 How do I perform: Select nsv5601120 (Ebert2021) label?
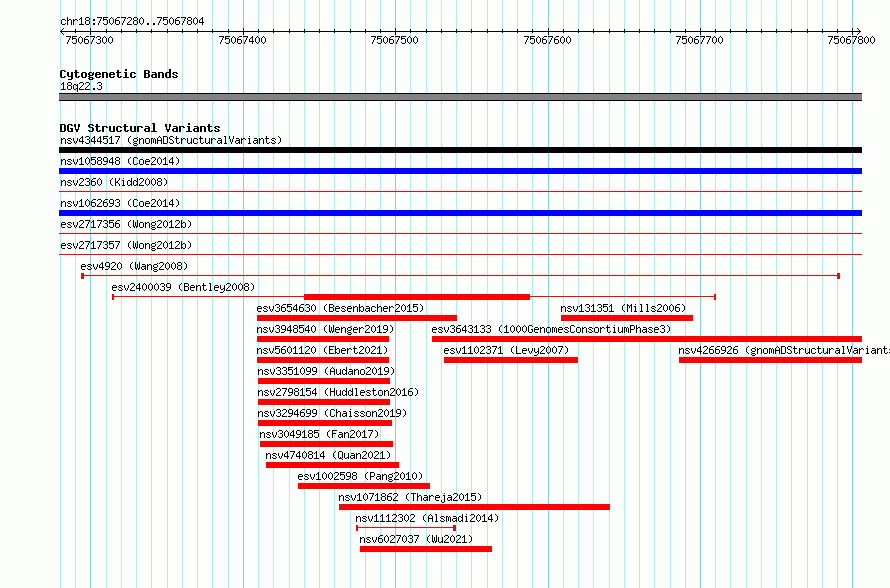[x=322, y=350]
